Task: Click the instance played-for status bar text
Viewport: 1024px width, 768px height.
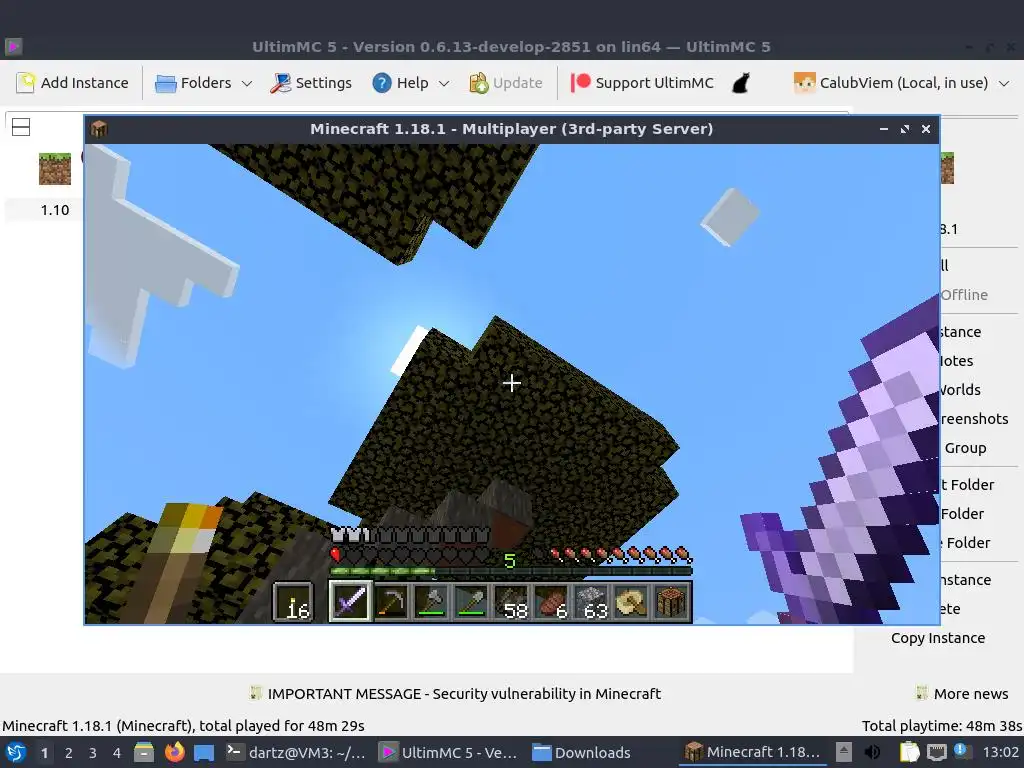Action: [184, 726]
